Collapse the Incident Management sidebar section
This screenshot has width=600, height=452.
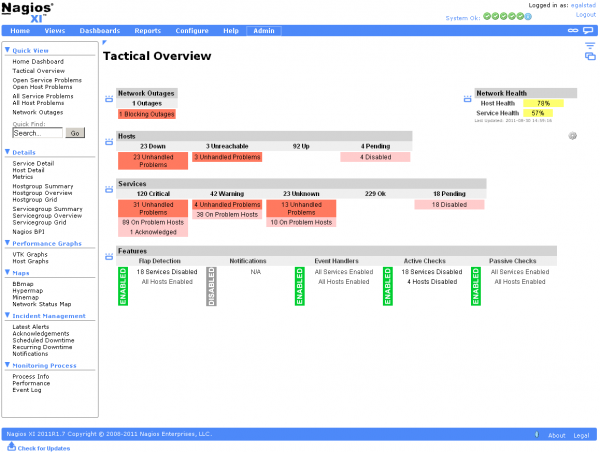8,316
